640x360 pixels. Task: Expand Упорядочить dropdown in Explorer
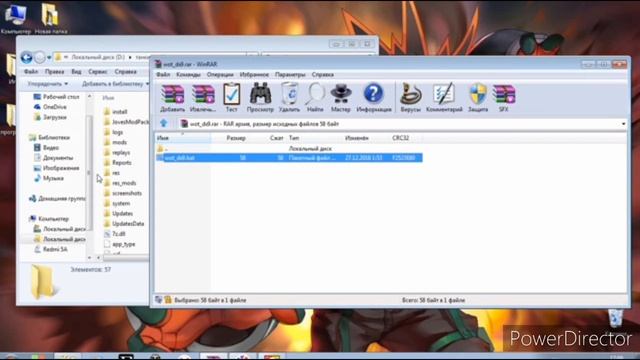pos(48,84)
